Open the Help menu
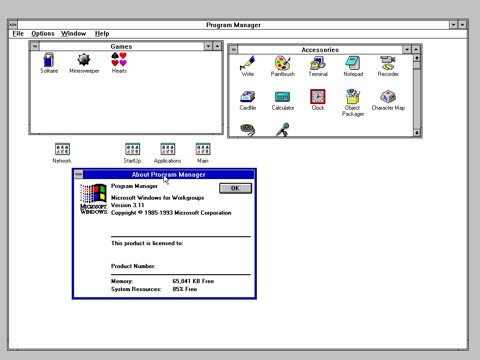Image resolution: width=480 pixels, height=360 pixels. point(102,34)
